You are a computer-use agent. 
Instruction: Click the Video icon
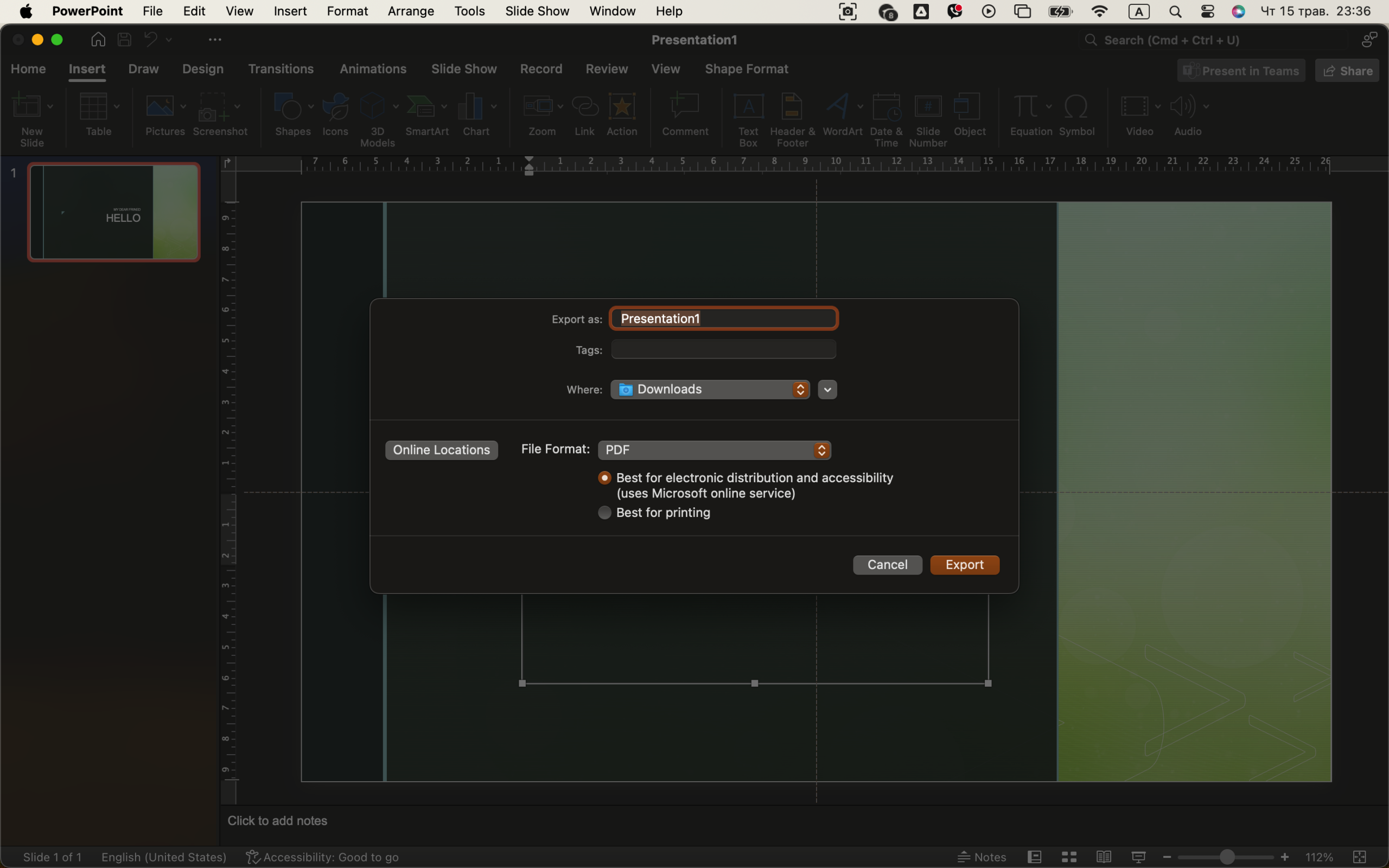(1134, 106)
